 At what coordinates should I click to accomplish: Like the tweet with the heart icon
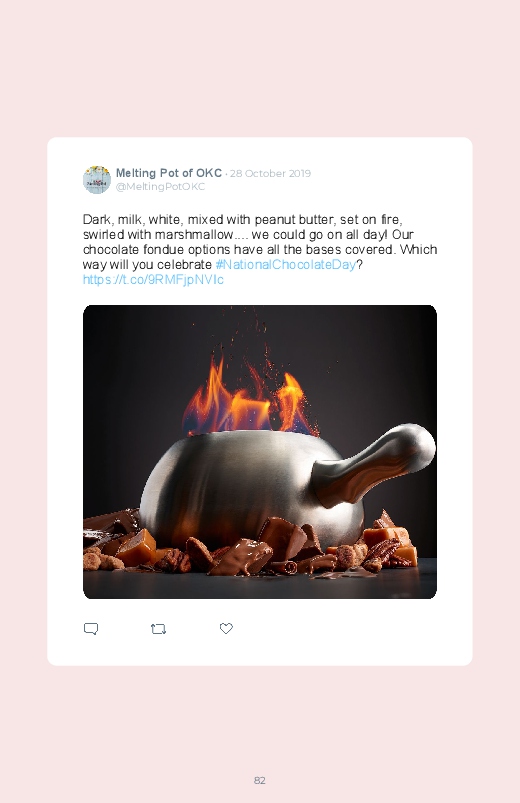point(226,628)
